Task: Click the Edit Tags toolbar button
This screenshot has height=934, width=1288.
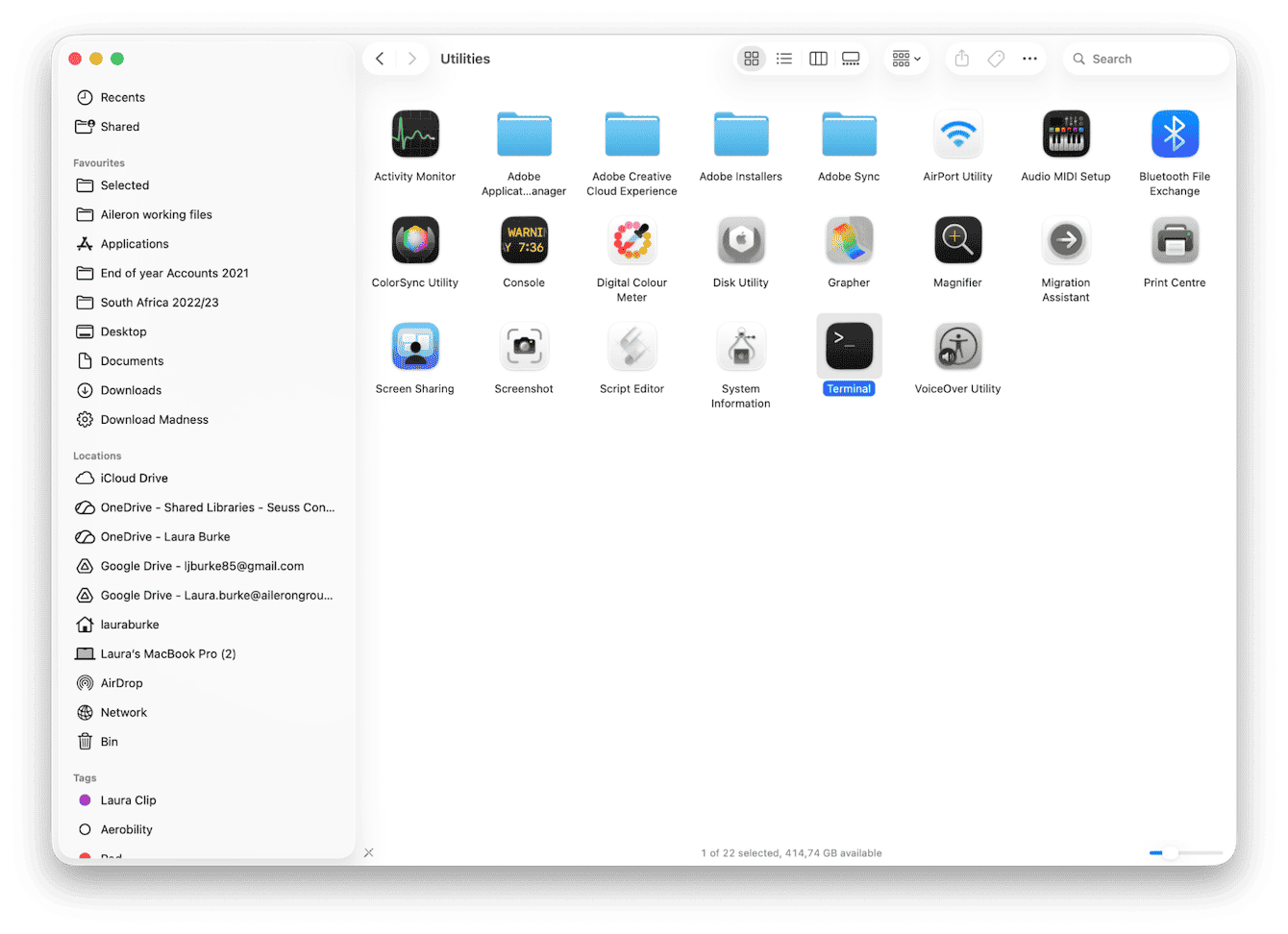Action: (997, 59)
